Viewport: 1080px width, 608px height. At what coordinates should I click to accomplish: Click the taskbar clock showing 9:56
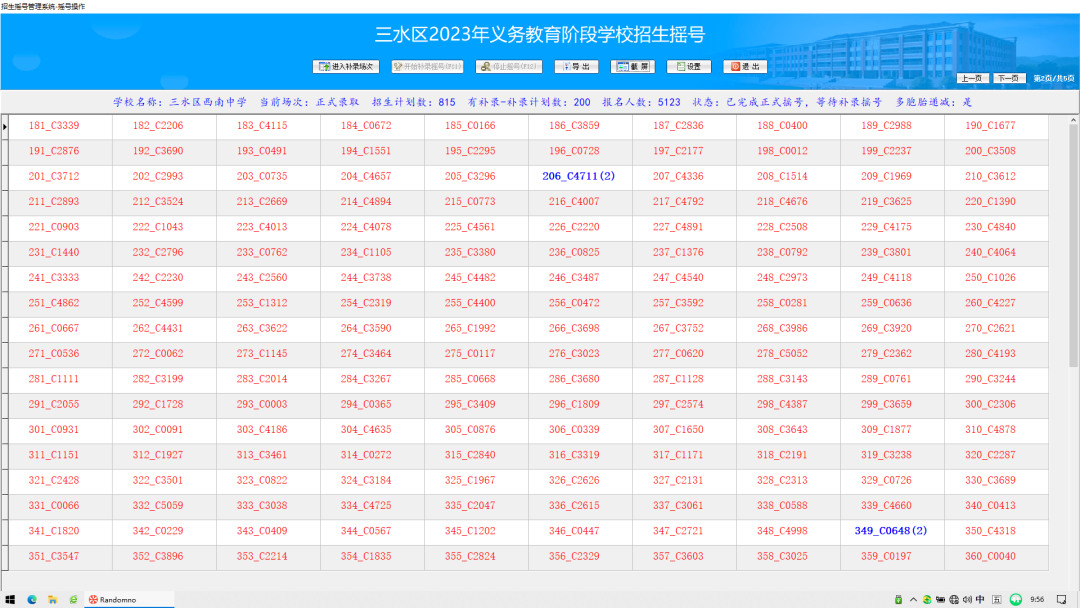(x=1037, y=600)
